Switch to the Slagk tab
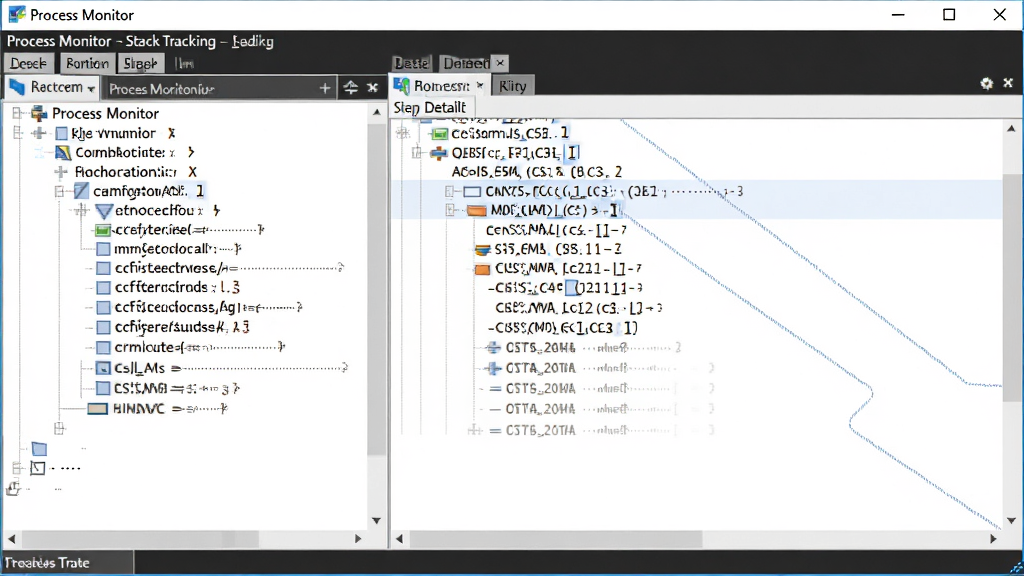1024x576 pixels. click(140, 63)
